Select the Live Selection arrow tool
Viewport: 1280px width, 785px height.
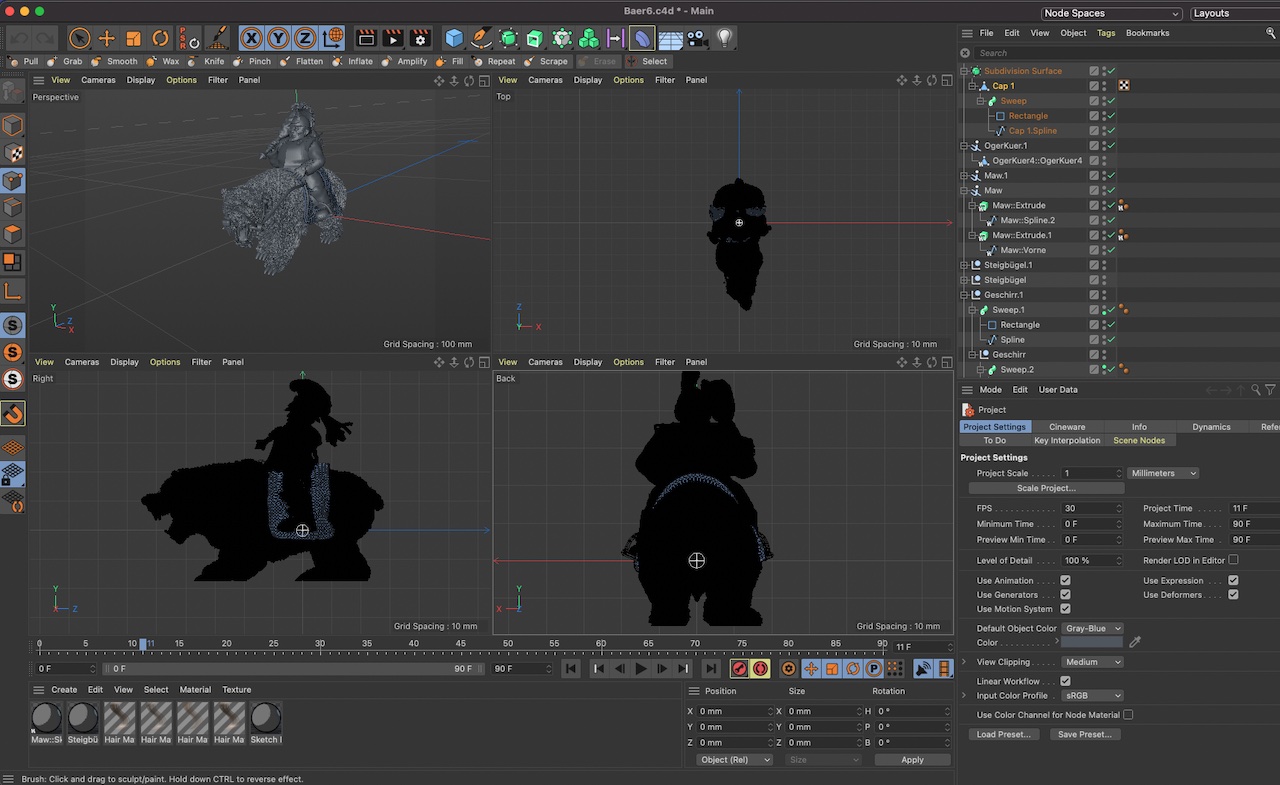[x=79, y=38]
